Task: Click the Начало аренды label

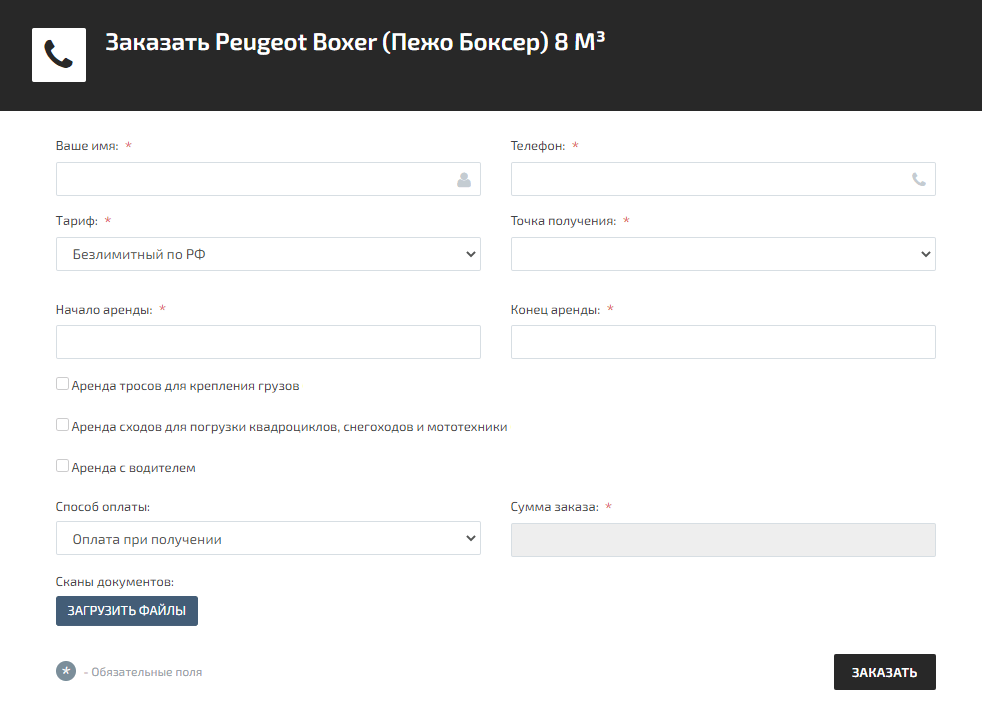Action: click(x=104, y=310)
